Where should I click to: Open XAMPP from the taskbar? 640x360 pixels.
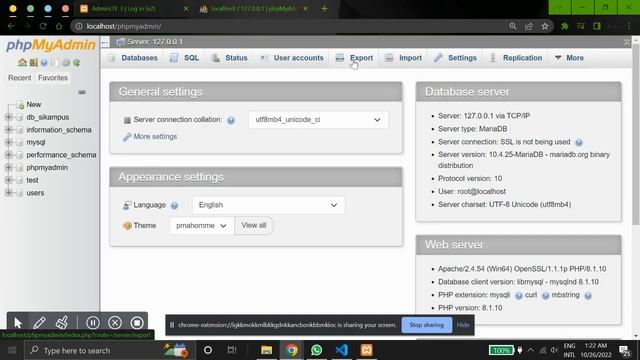coord(367,350)
